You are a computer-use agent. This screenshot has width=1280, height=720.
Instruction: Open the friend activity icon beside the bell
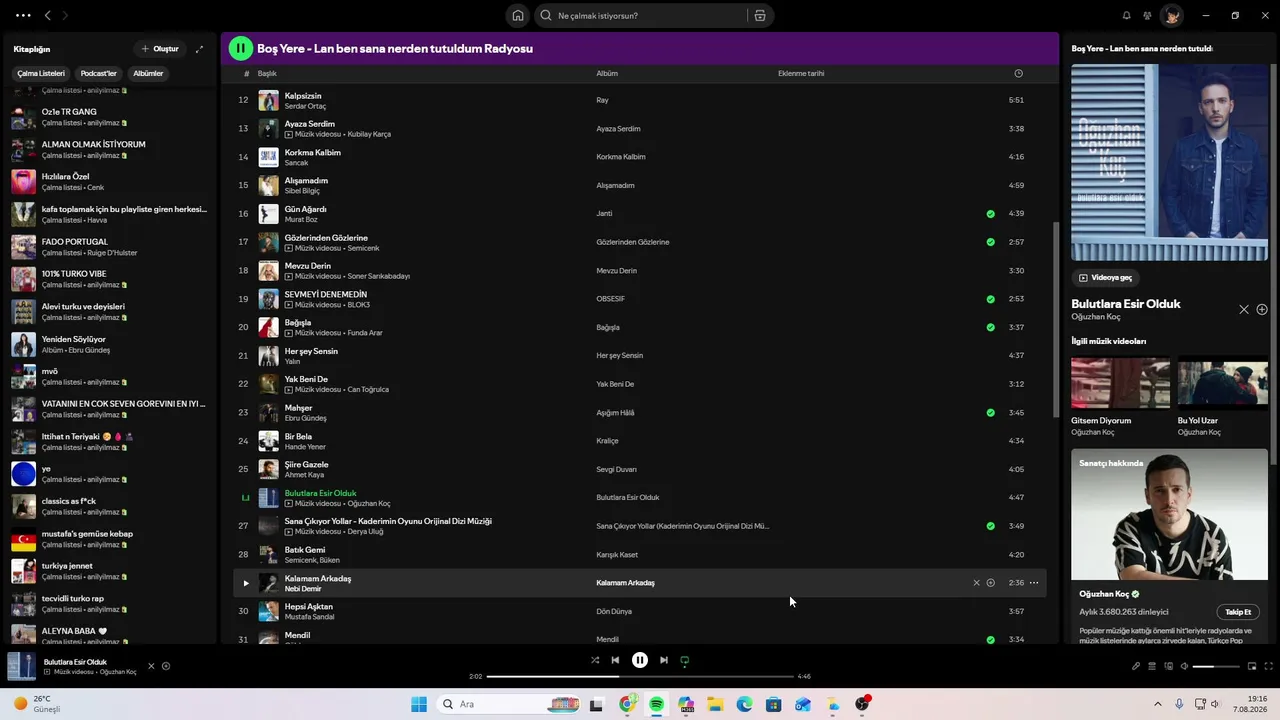pos(1147,15)
